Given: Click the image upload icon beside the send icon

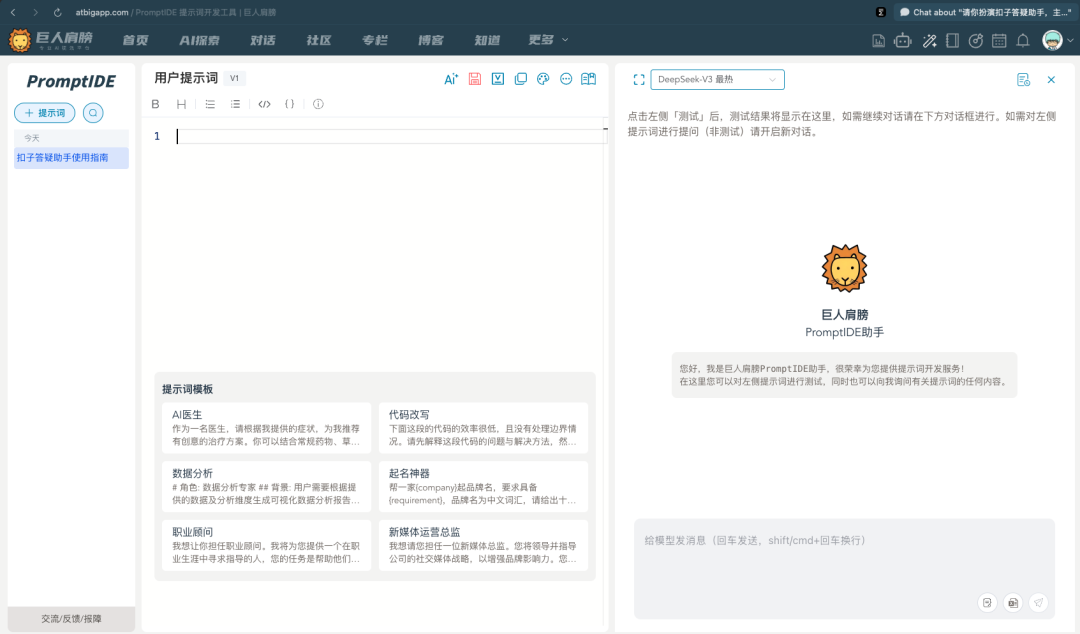Looking at the screenshot, I should 1012,603.
